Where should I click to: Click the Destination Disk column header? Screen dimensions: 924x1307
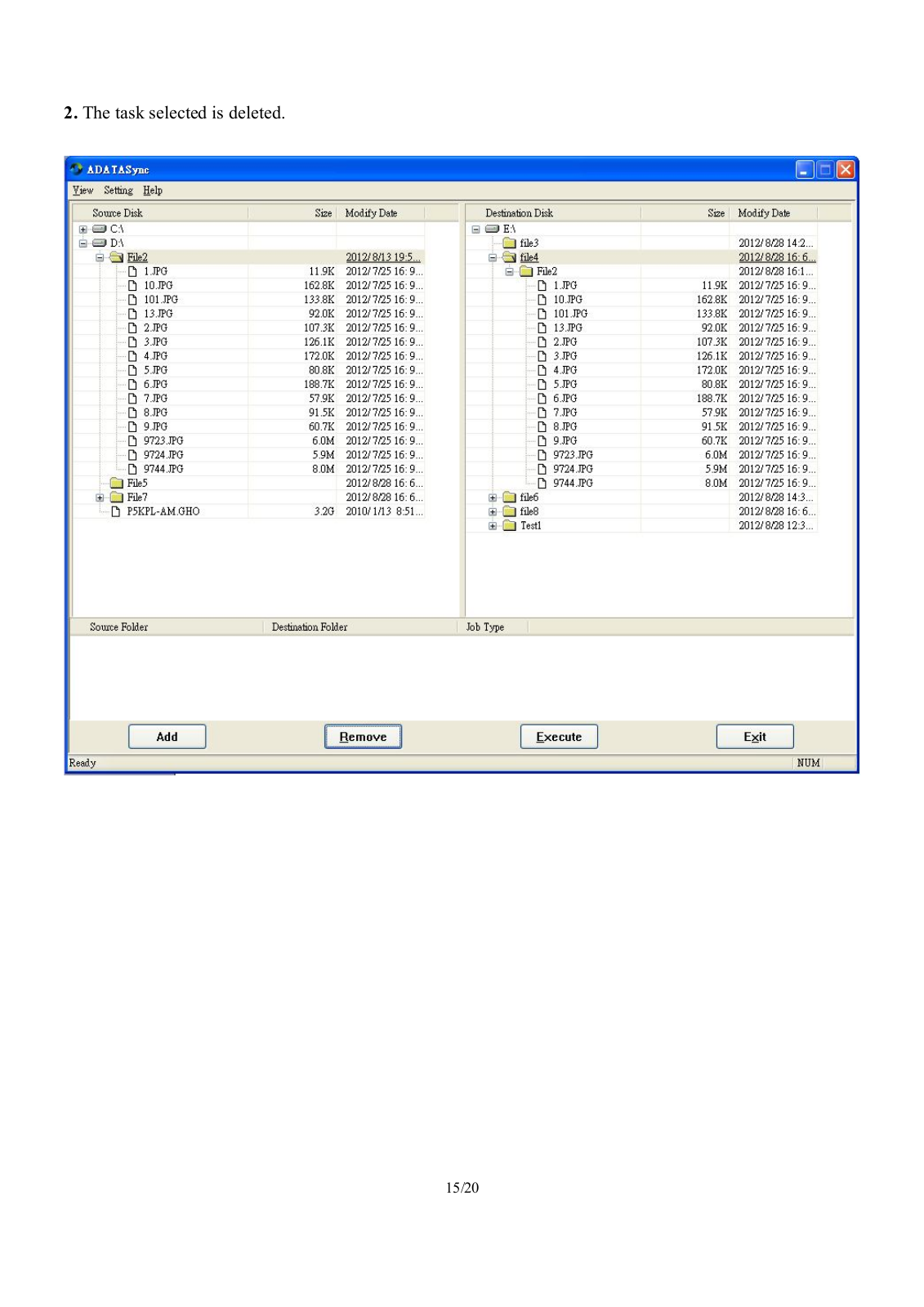pyautogui.click(x=553, y=213)
